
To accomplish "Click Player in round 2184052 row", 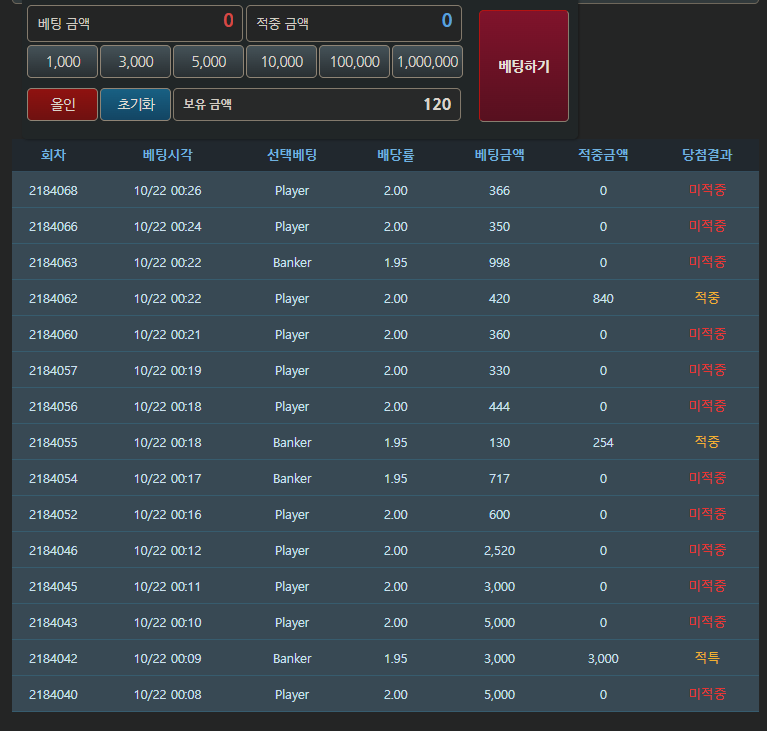I will [x=292, y=515].
